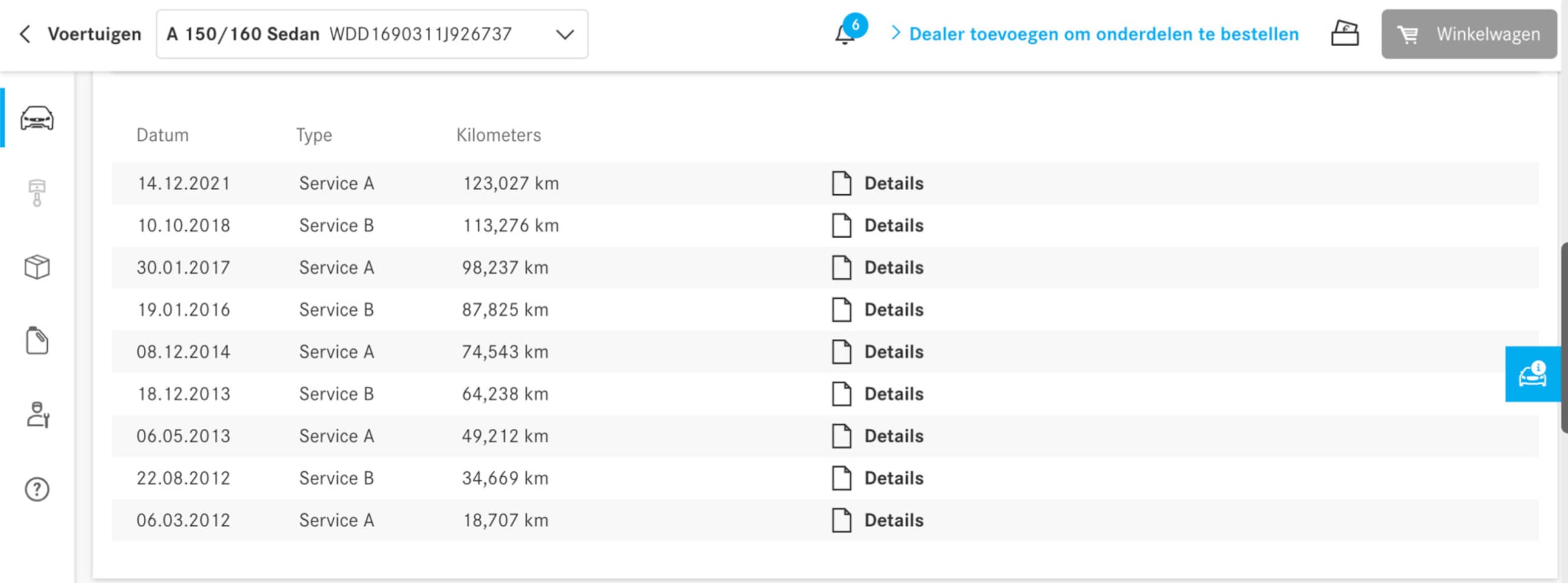The image size is (1568, 583).
Task: Open the engine piston icon in sidebar
Action: point(36,193)
